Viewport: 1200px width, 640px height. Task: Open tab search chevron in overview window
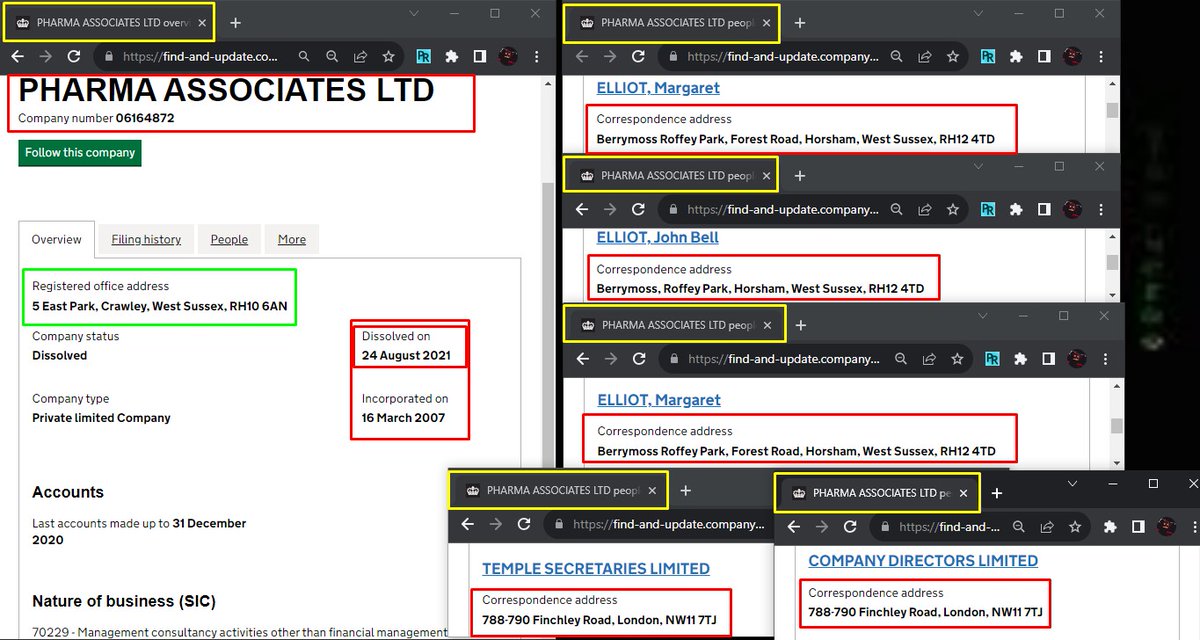[416, 14]
